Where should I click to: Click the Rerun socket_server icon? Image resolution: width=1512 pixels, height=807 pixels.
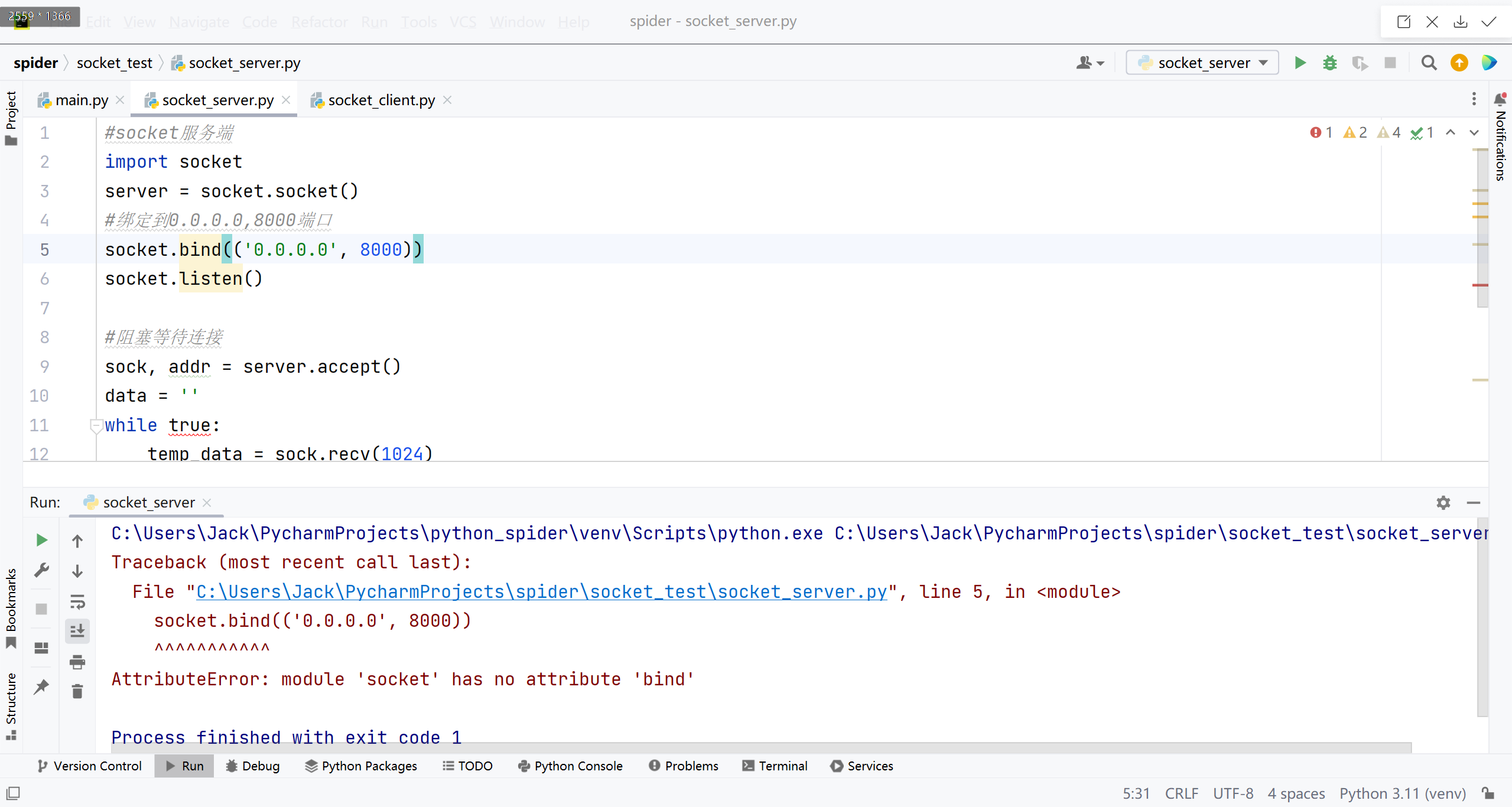click(42, 540)
